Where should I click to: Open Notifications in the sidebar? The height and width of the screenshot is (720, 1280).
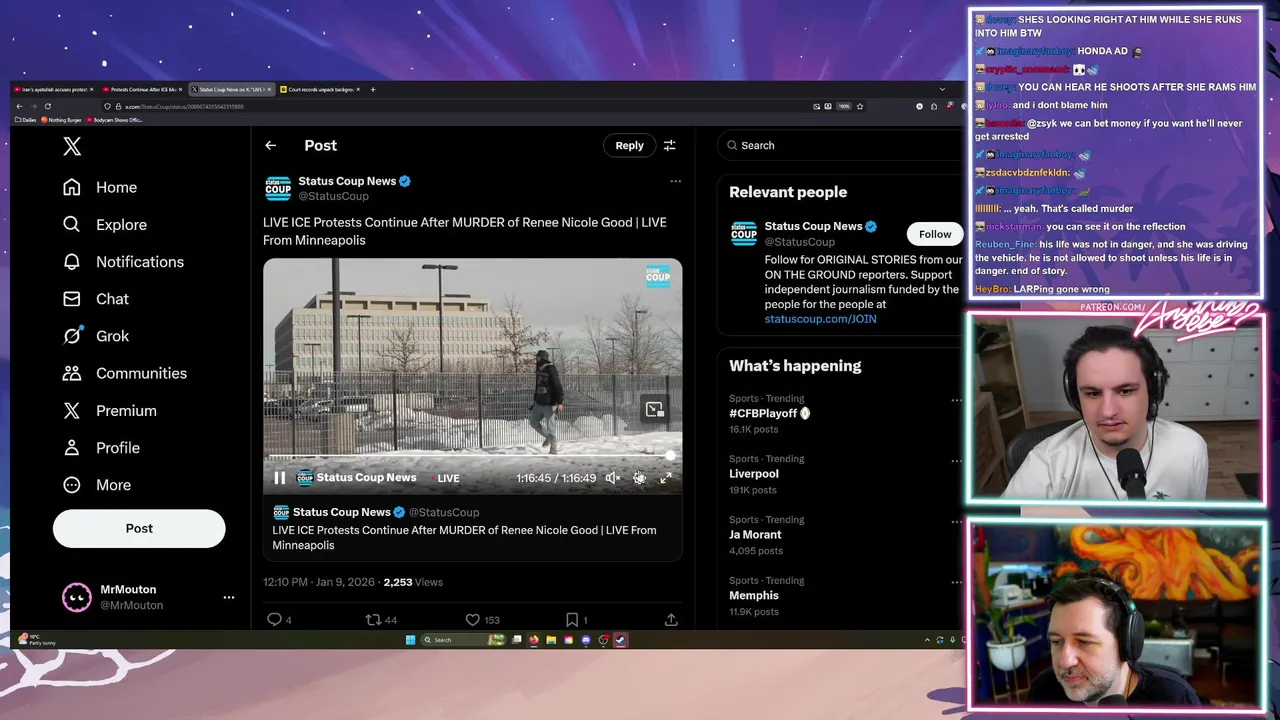click(123, 262)
